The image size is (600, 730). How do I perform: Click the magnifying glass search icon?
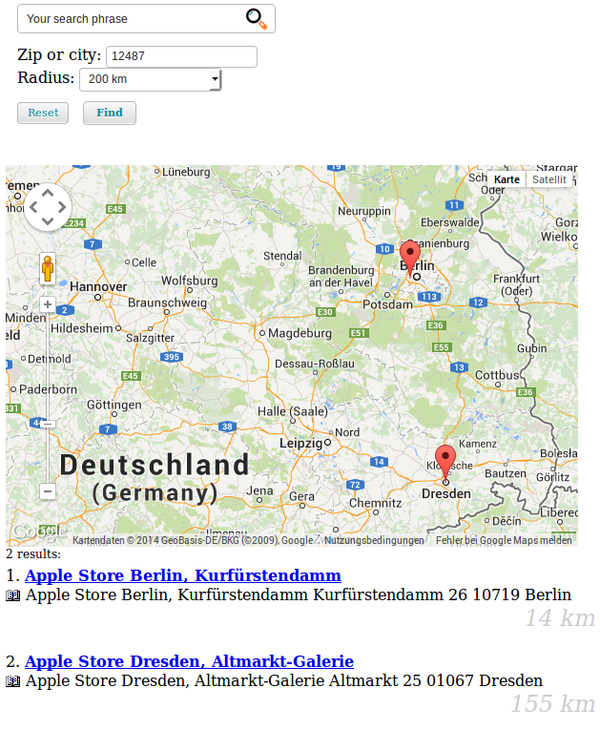[256, 18]
